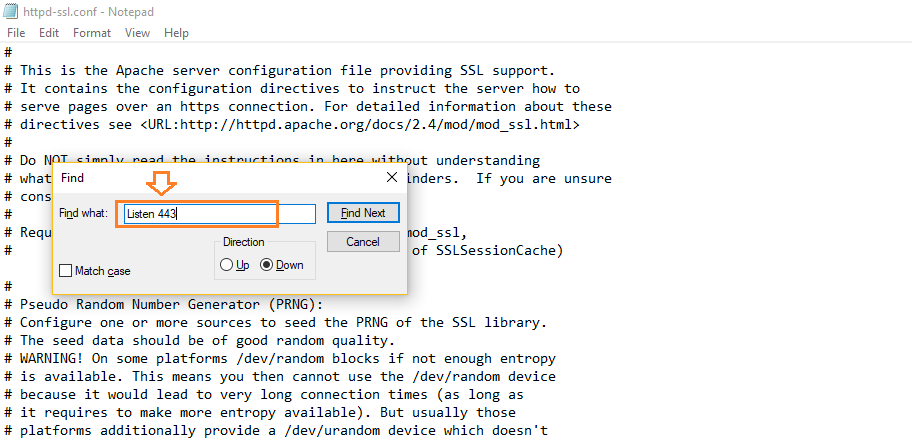Click line 'it requires to make more entropy'

260,412
